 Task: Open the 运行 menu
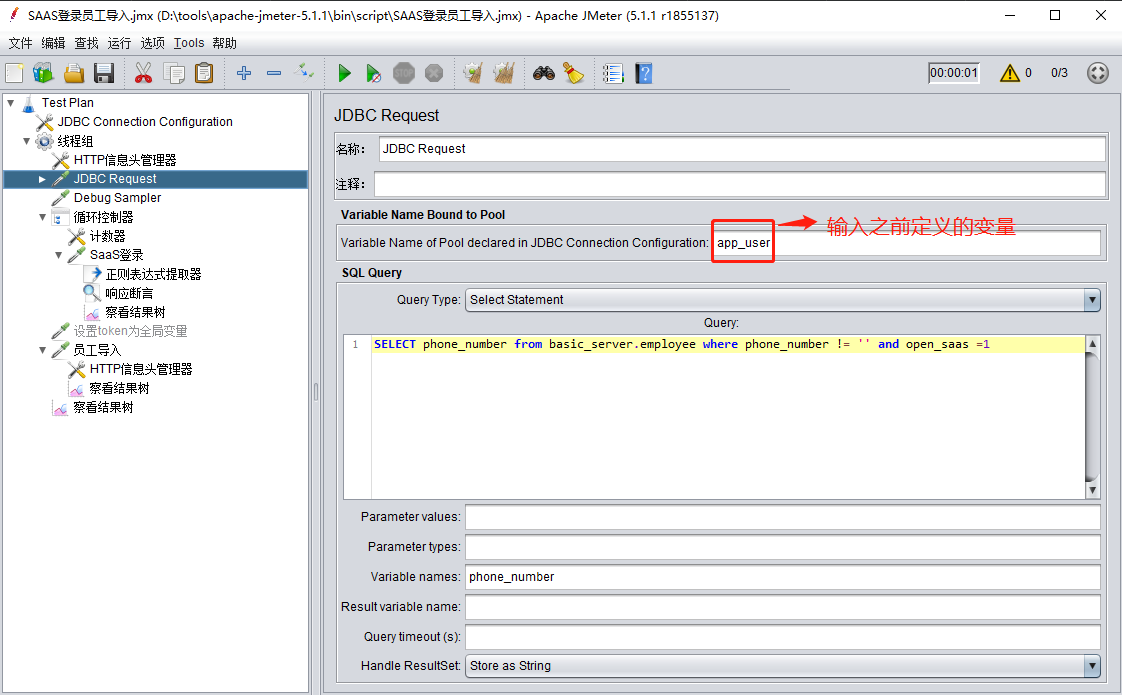119,43
